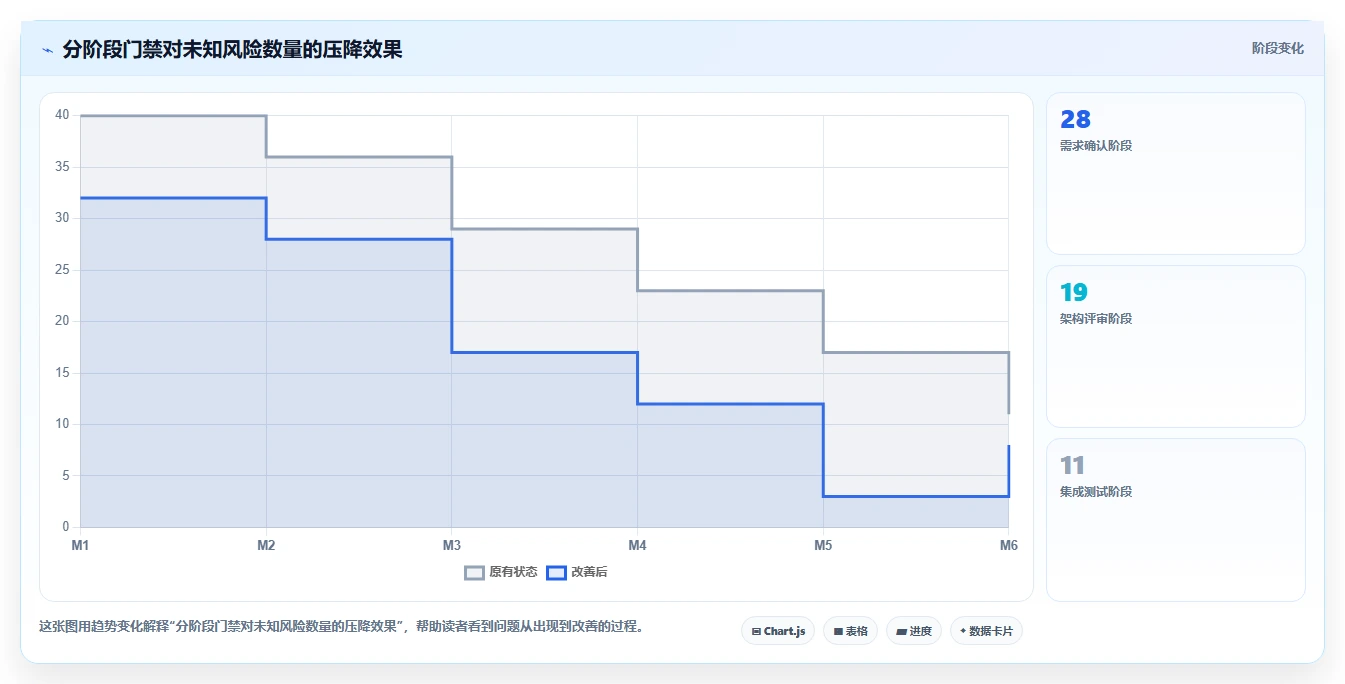Click the M3 x-axis label
This screenshot has width=1345, height=684.
[x=452, y=545]
